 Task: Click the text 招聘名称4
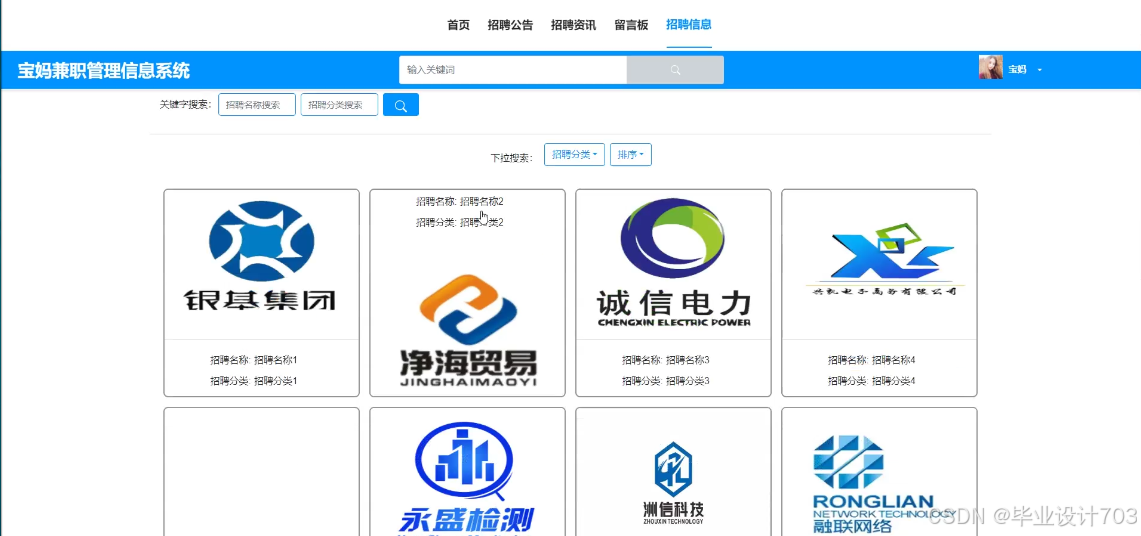(x=894, y=360)
